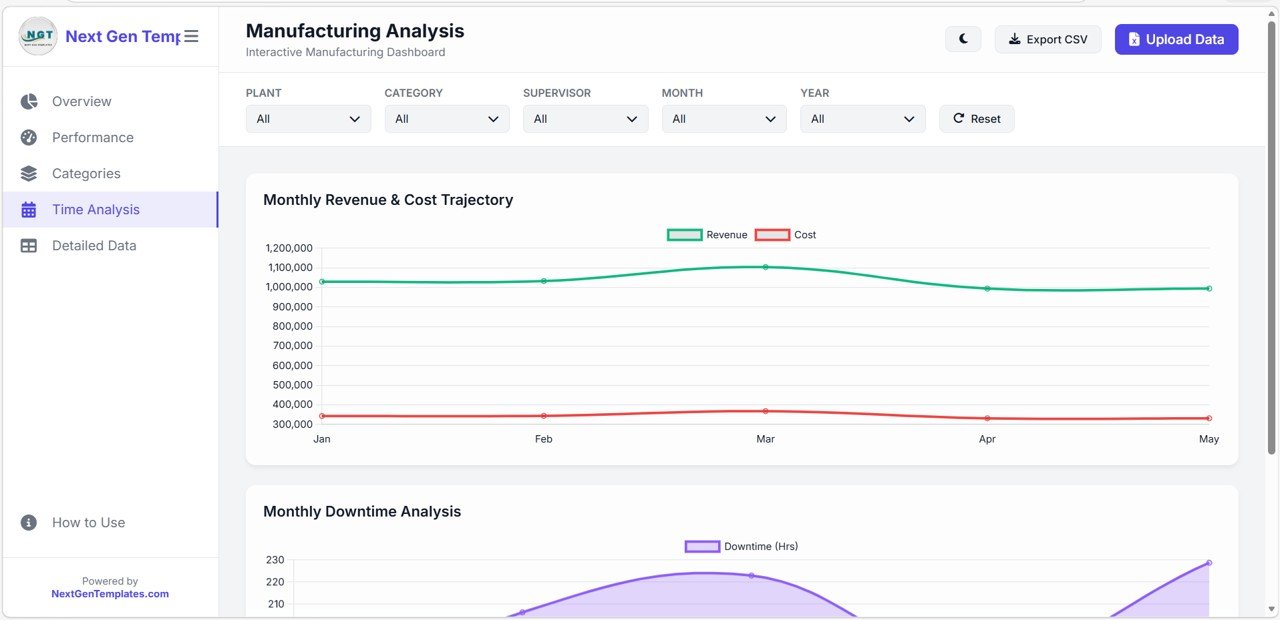
Task: Click the Mar data point on the Revenue line
Action: (765, 267)
